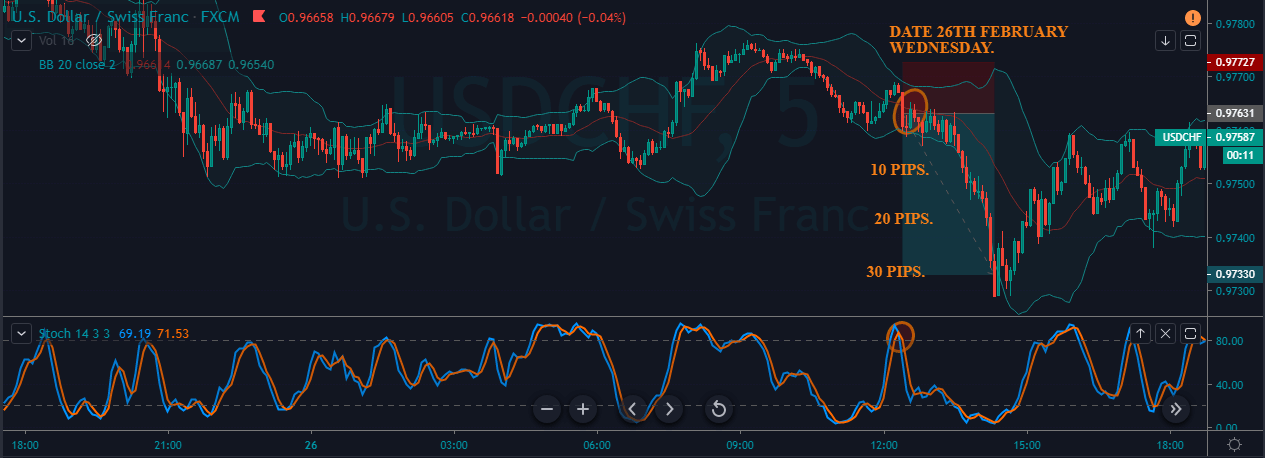Collapse the Stoch pane legend
Image resolution: width=1265 pixels, height=458 pixels.
[21, 332]
